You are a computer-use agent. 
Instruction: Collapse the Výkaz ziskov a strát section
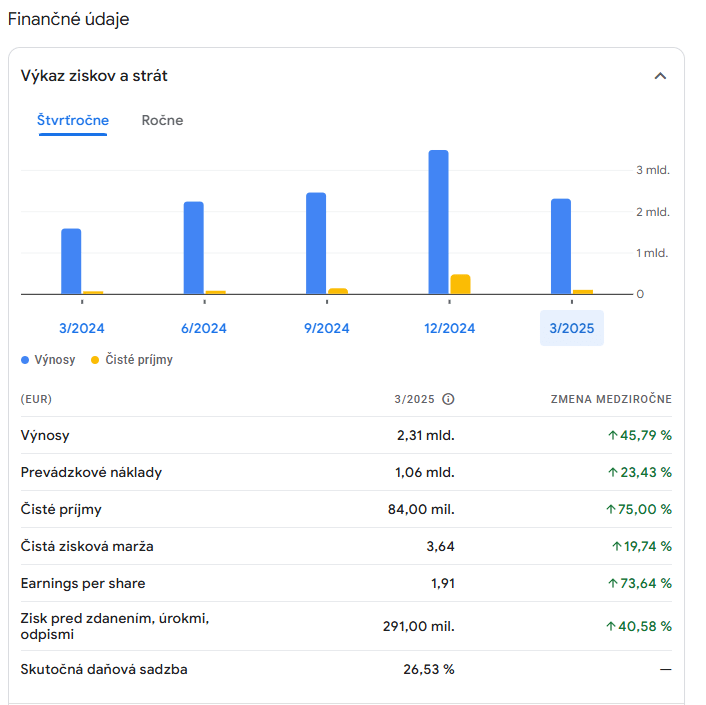(x=660, y=76)
